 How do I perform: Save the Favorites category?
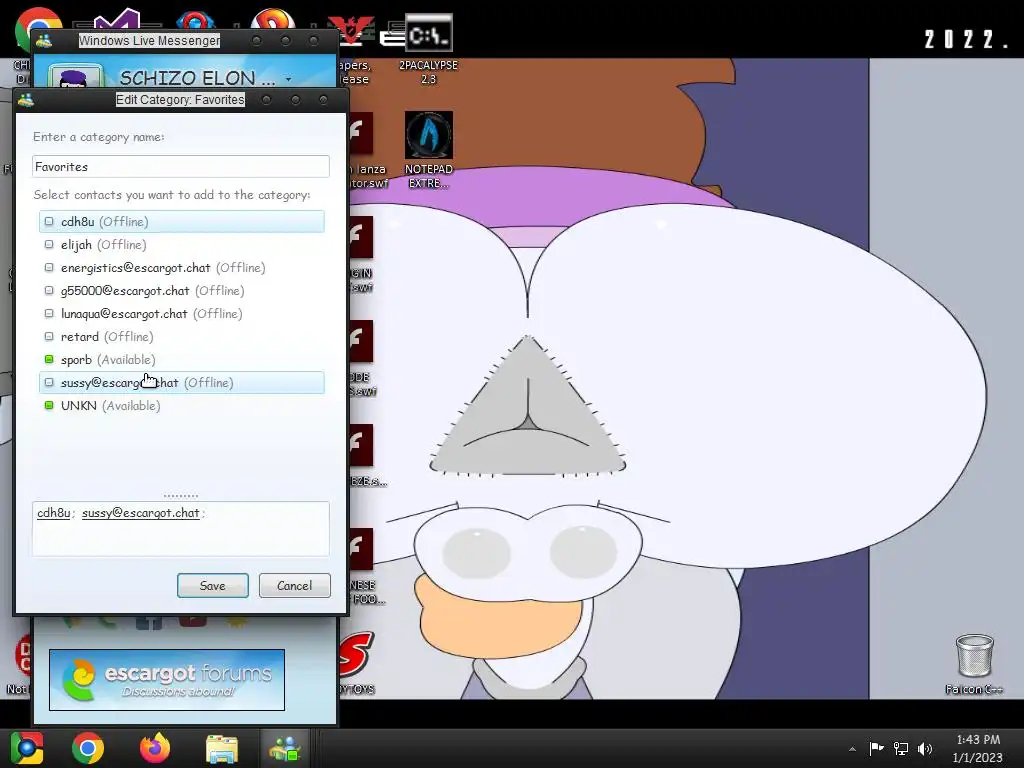212,585
